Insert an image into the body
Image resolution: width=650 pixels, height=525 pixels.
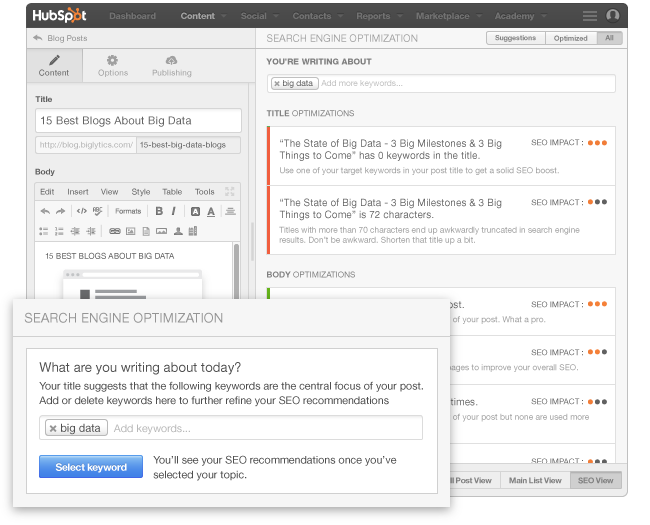(x=131, y=231)
